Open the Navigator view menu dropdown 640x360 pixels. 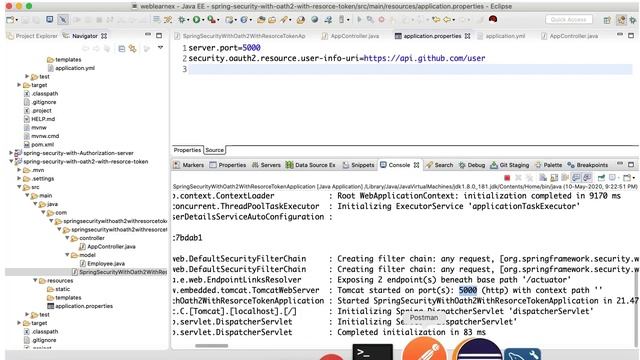click(160, 48)
